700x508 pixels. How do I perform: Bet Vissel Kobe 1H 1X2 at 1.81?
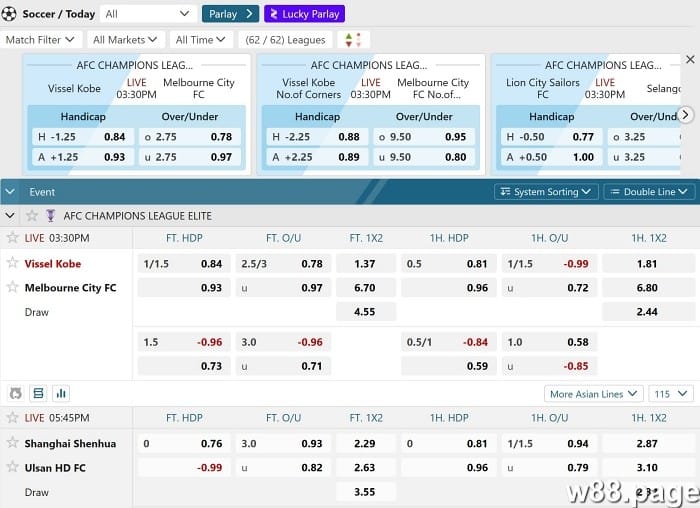[648, 264]
